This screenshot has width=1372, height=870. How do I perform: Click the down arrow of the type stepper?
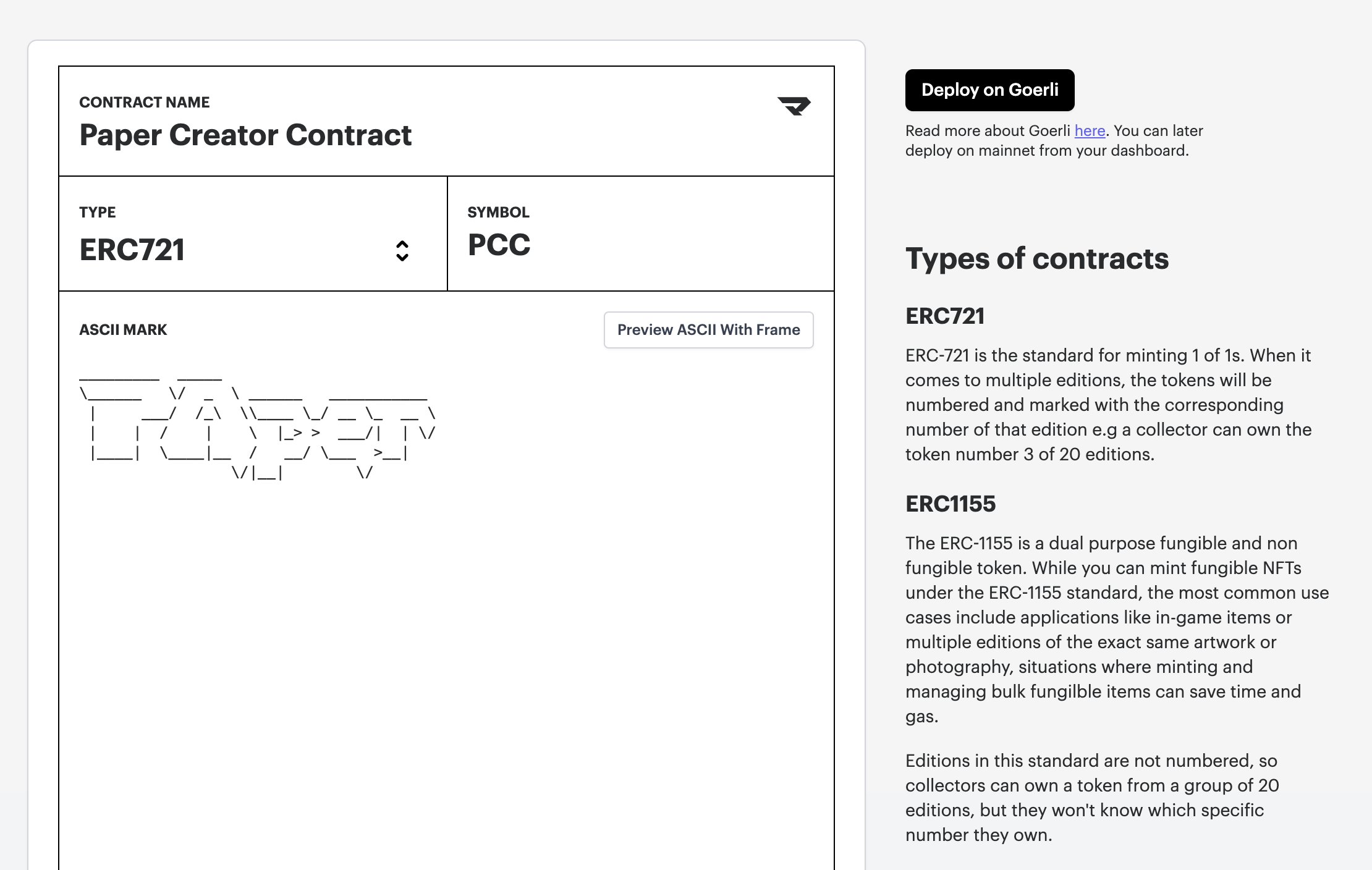tap(403, 256)
